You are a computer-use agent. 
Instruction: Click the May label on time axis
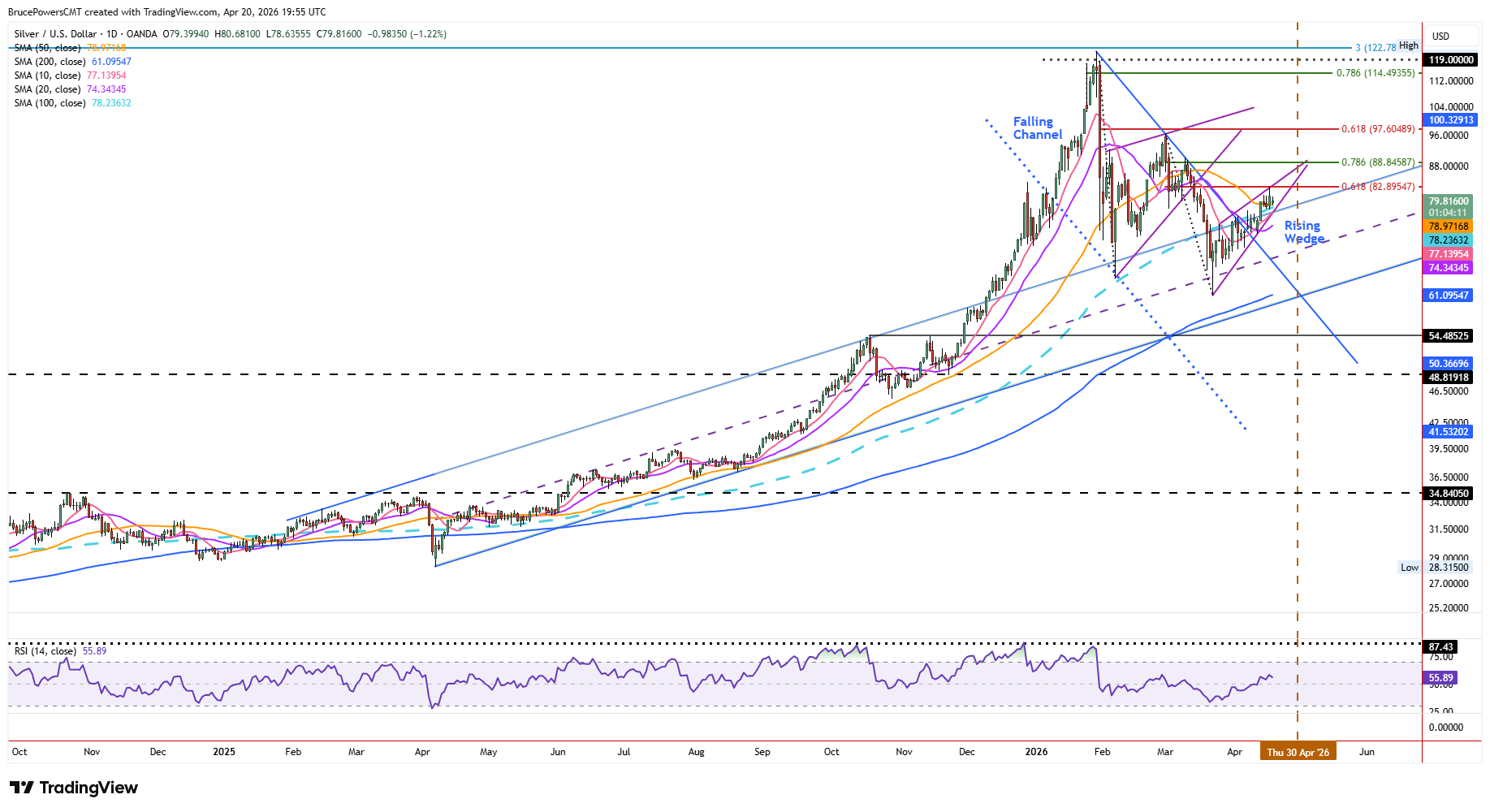click(x=488, y=752)
